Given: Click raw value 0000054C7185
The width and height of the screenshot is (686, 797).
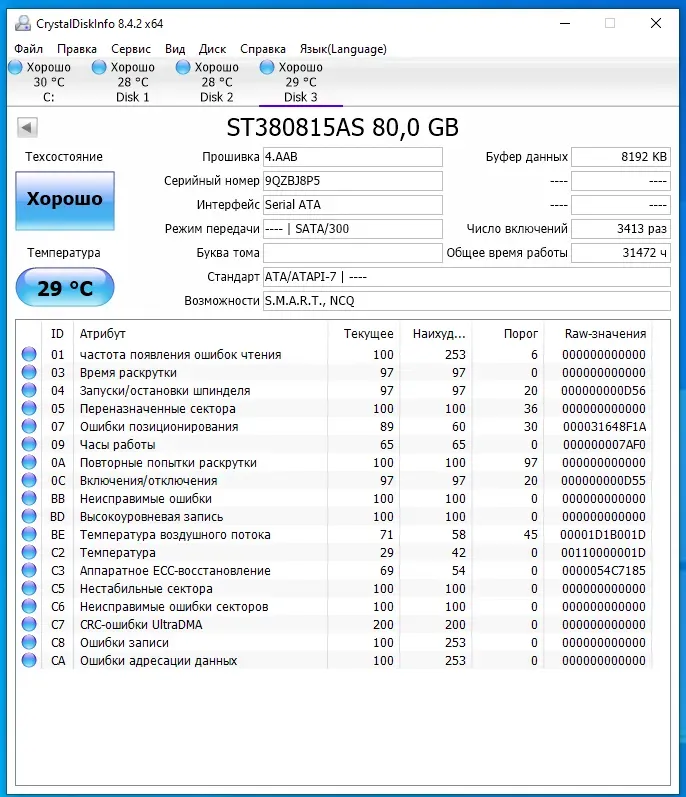Looking at the screenshot, I should click(604, 571).
